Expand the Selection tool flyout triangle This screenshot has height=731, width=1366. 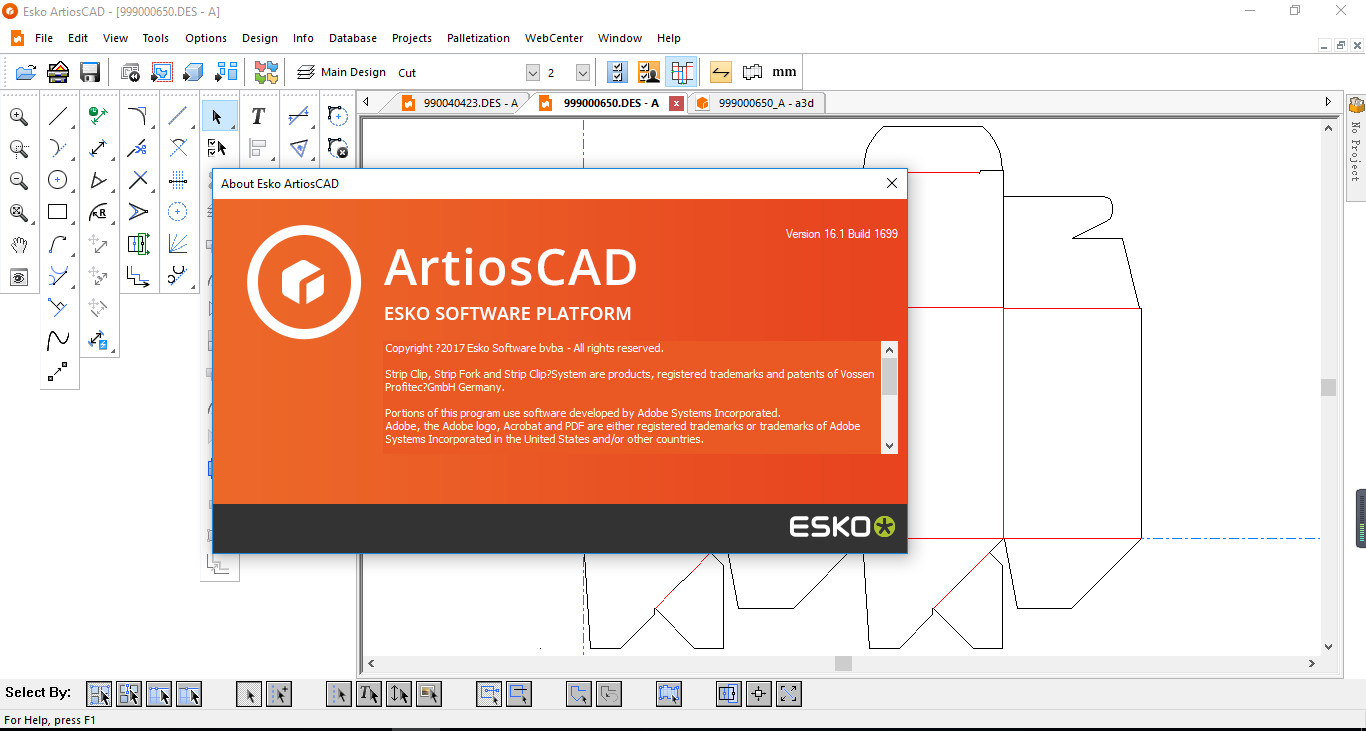(232, 127)
